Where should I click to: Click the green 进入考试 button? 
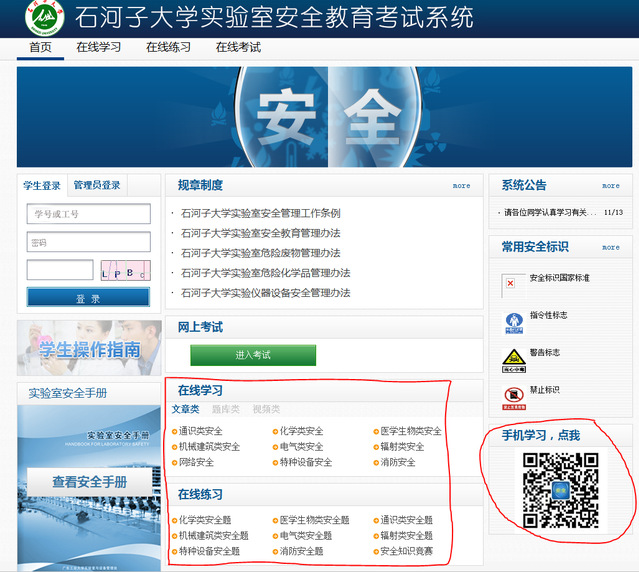253,355
